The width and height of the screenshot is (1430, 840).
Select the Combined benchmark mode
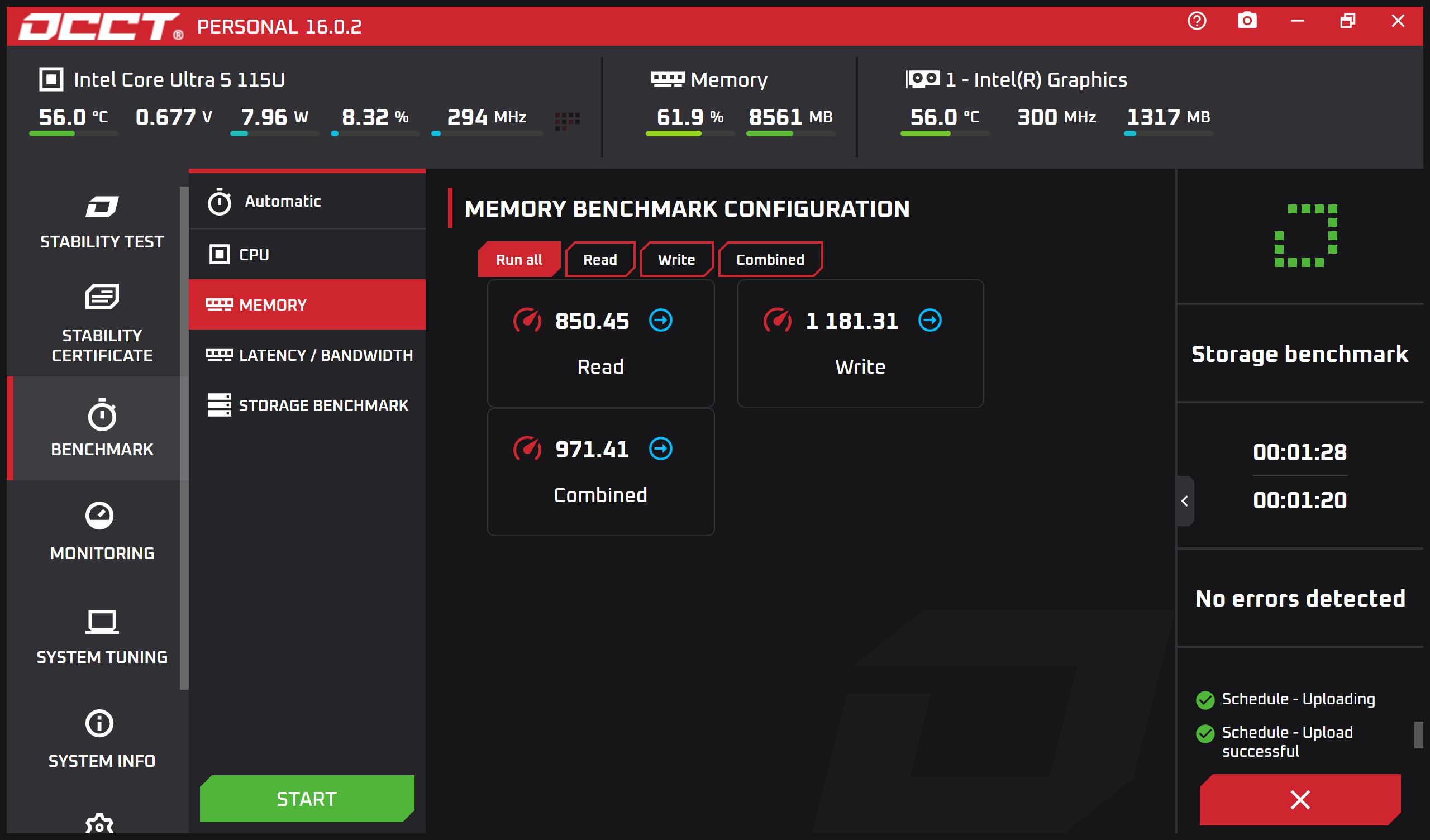click(770, 260)
